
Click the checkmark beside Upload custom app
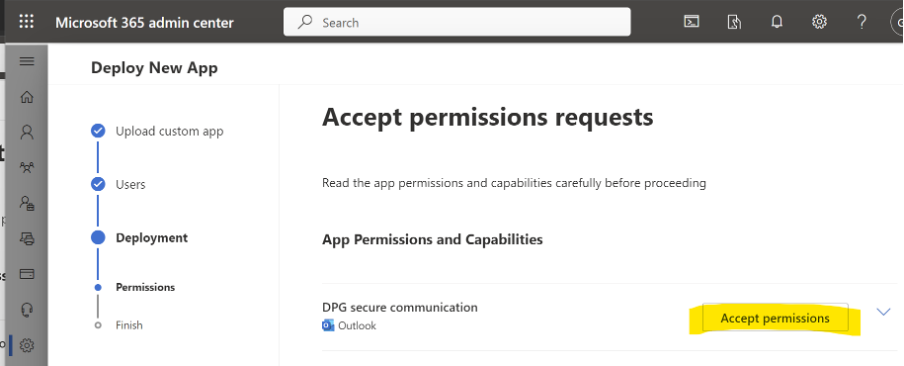[x=98, y=131]
